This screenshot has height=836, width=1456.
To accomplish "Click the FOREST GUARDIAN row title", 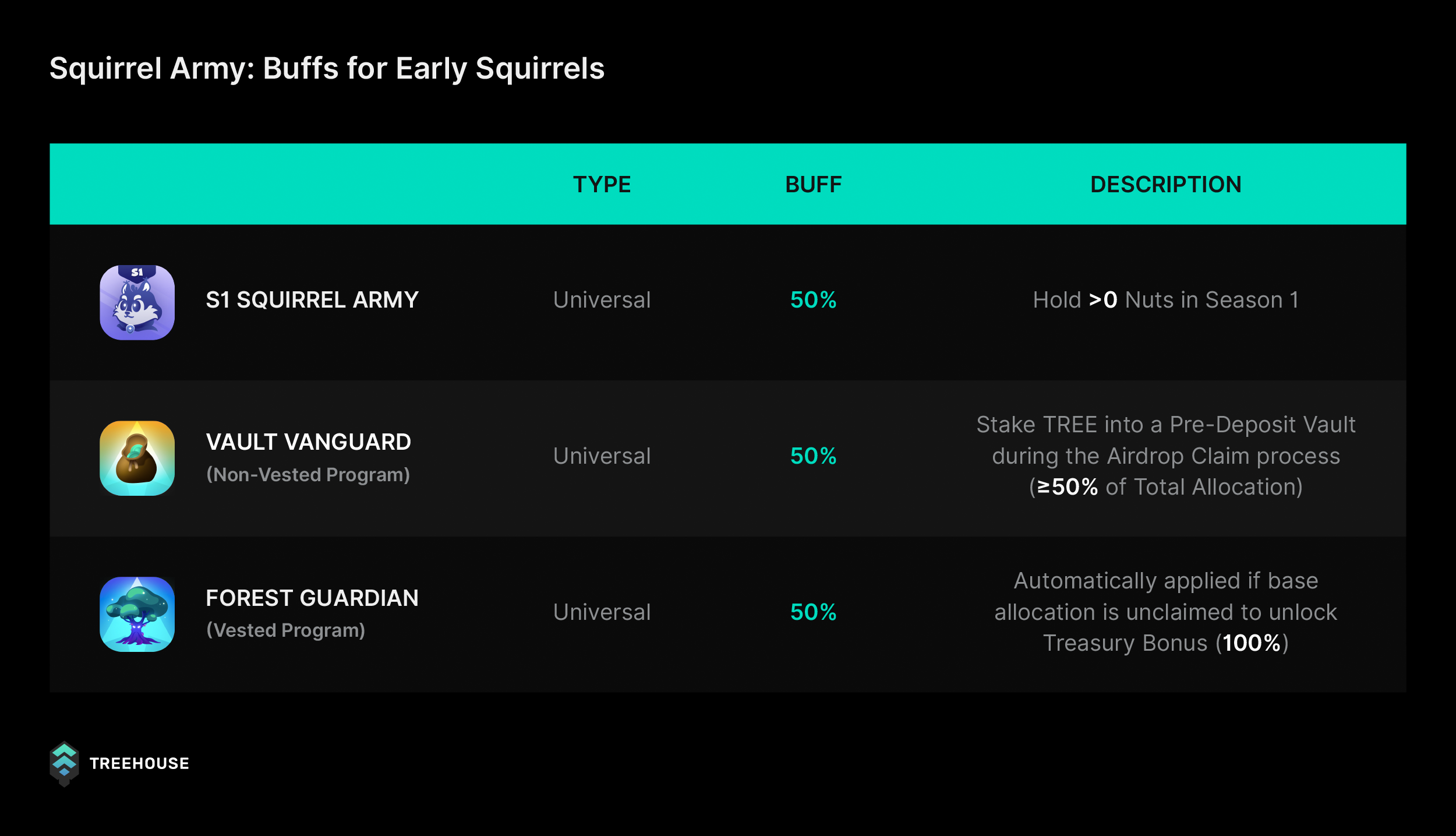I will click(x=312, y=598).
